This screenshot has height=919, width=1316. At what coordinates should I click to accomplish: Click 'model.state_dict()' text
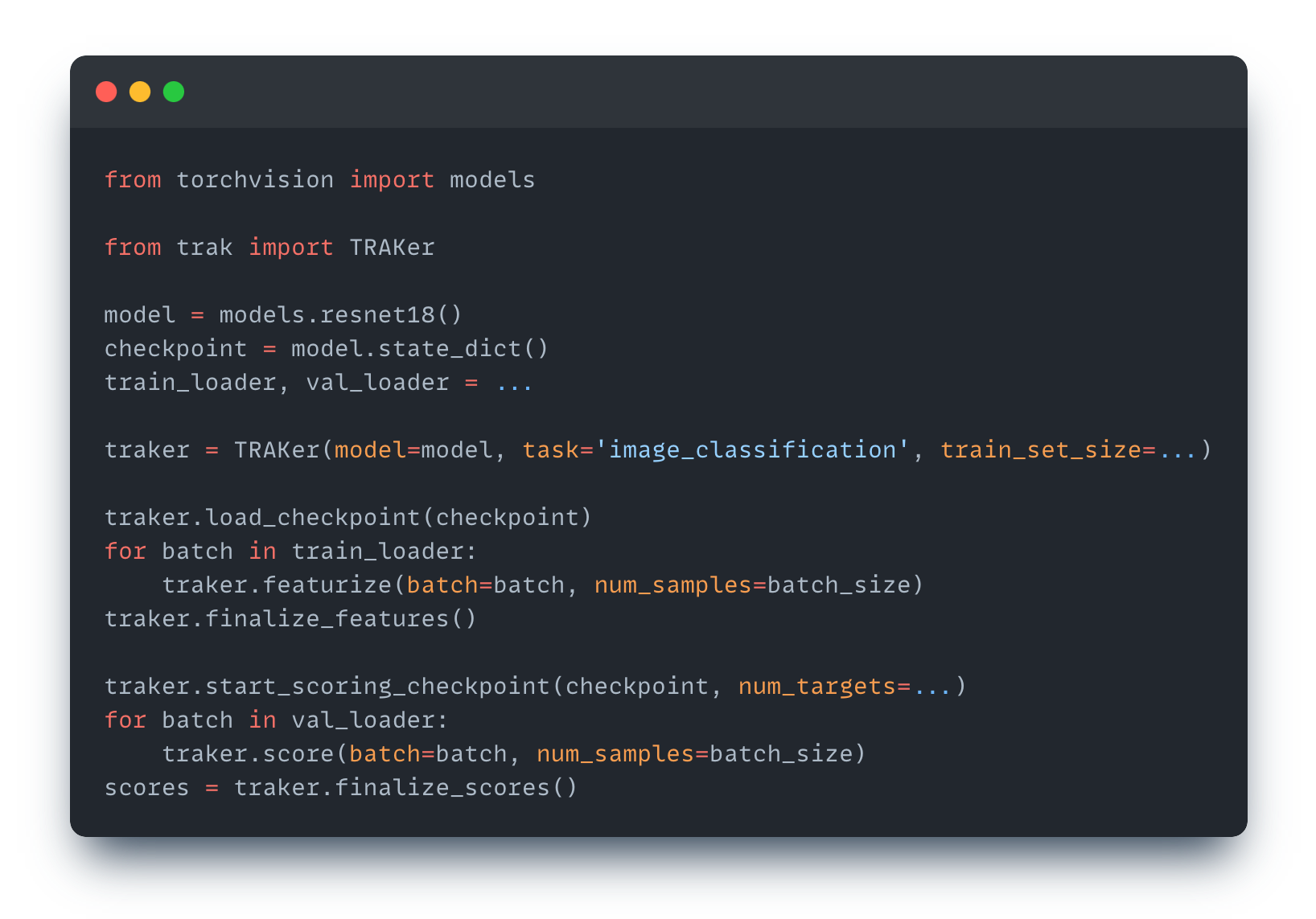(x=420, y=348)
